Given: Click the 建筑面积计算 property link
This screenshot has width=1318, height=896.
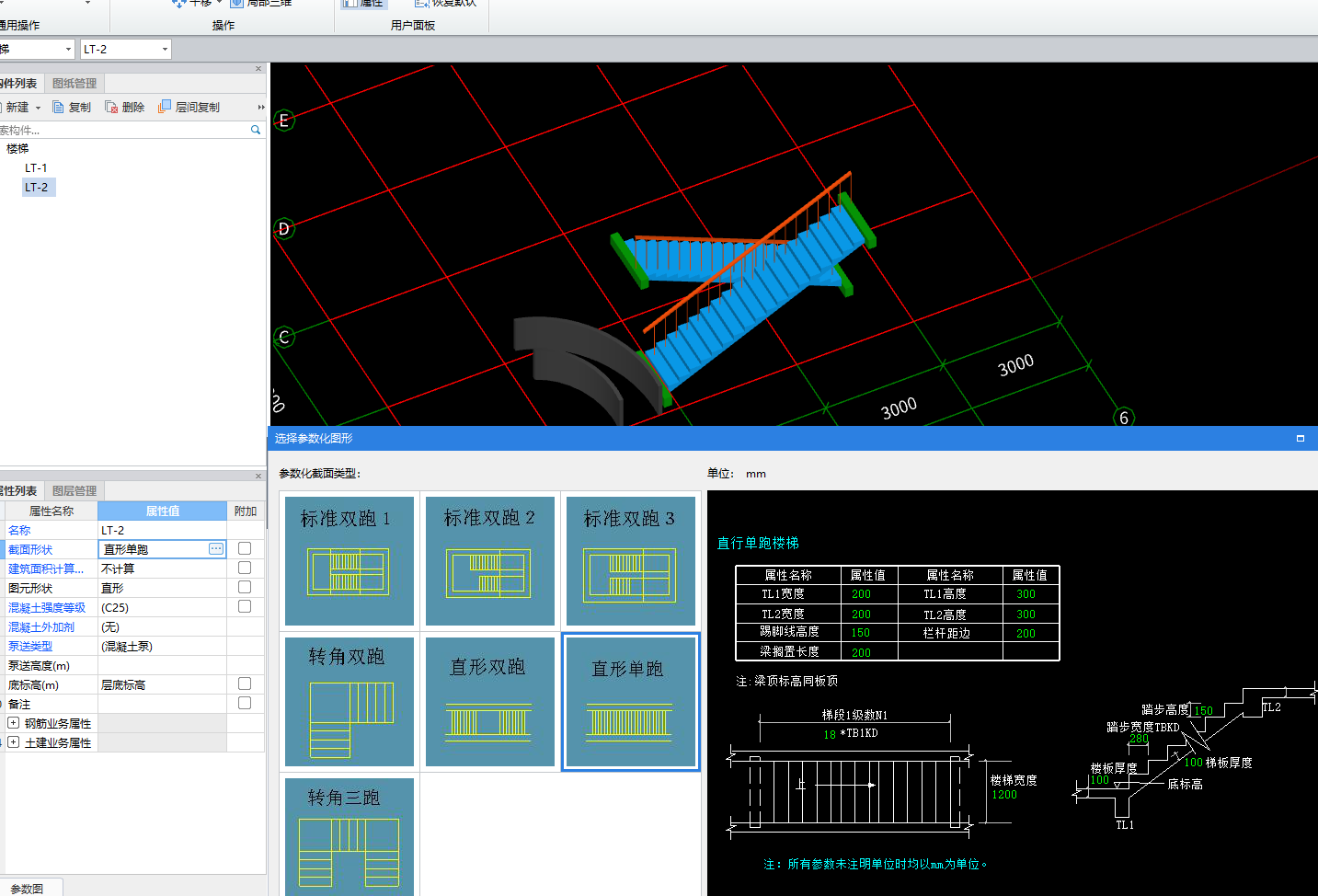Looking at the screenshot, I should pyautogui.click(x=46, y=569).
